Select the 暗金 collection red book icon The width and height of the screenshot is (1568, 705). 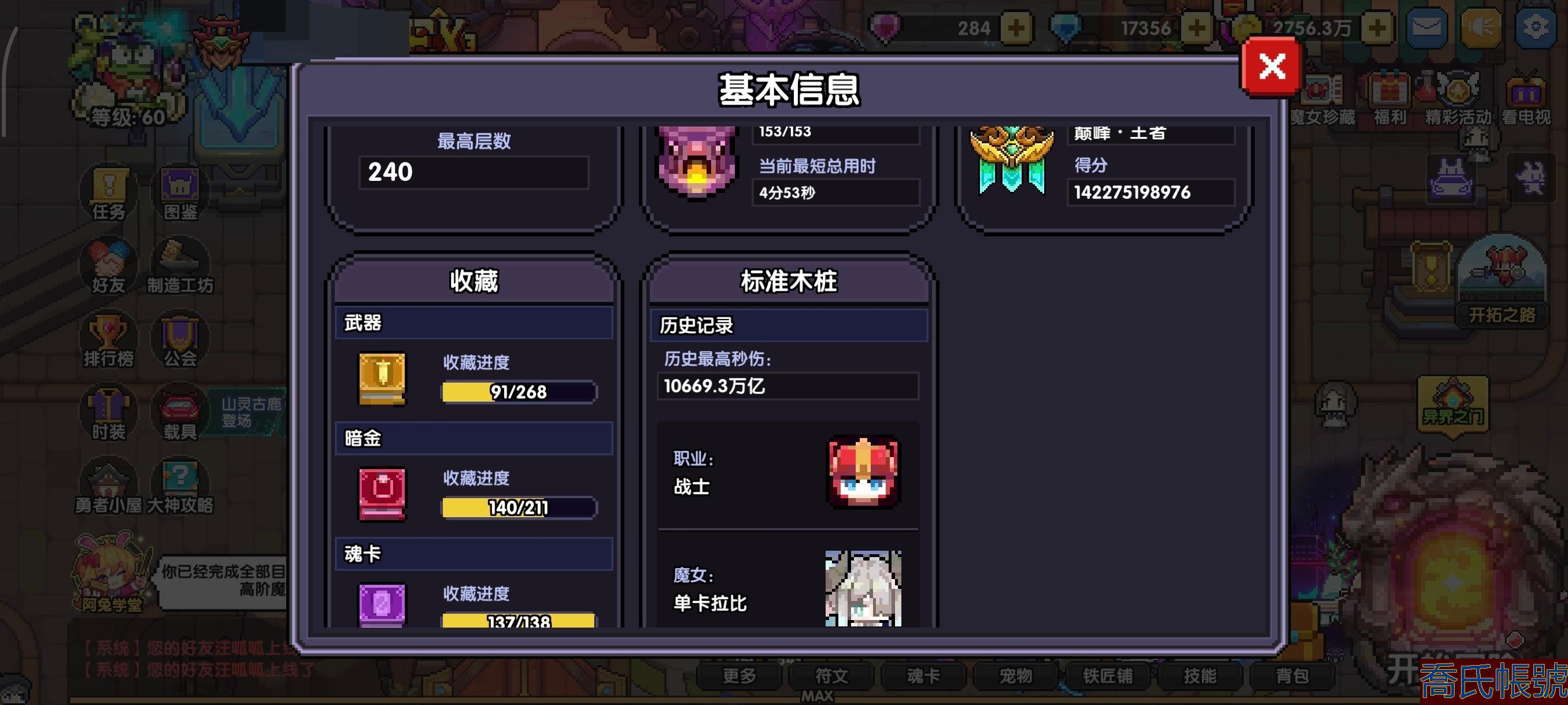pos(382,494)
